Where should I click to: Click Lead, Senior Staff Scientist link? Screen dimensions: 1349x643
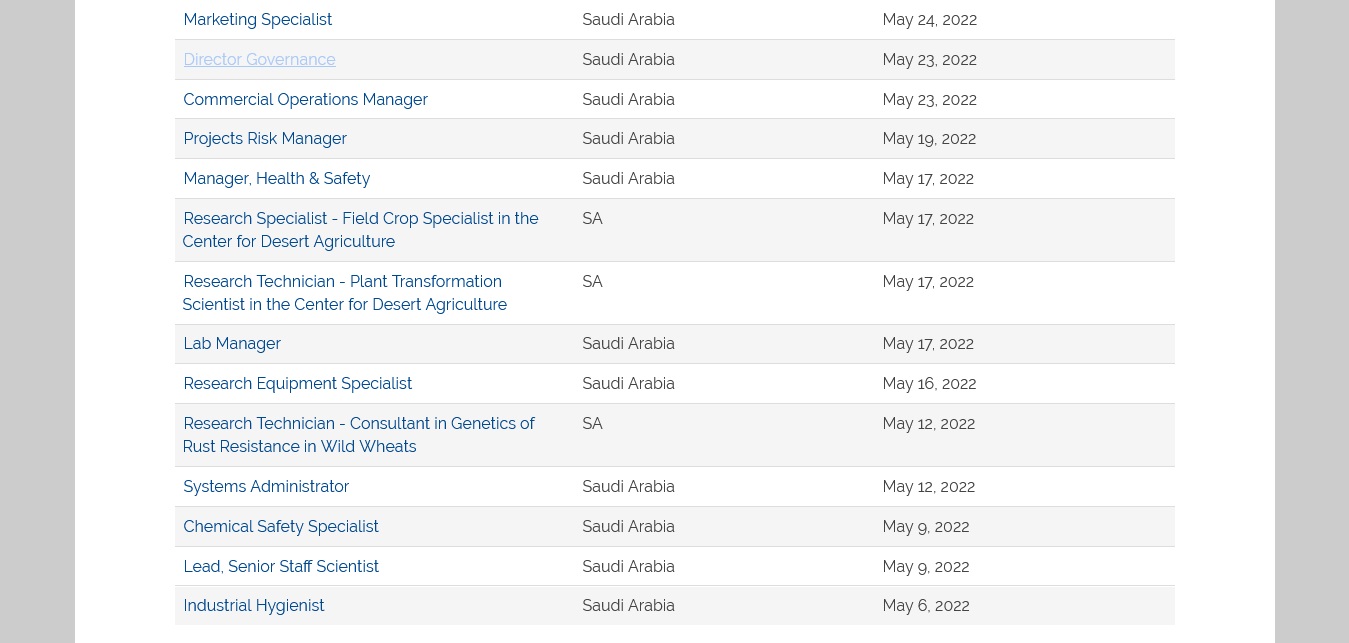pos(281,567)
